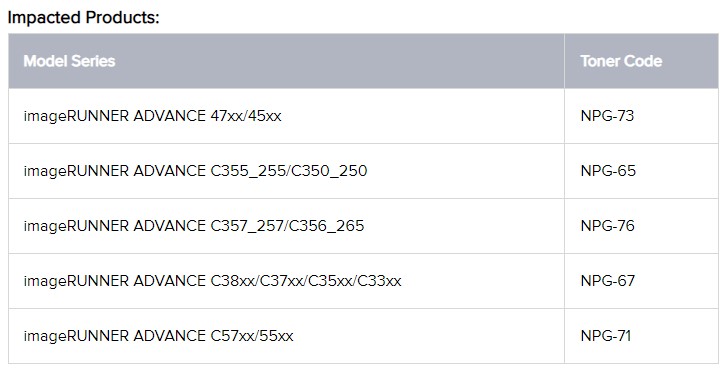Screen dimensions: 726x373
Task: Click the Model Series column header
Action: pyautogui.click(x=69, y=61)
